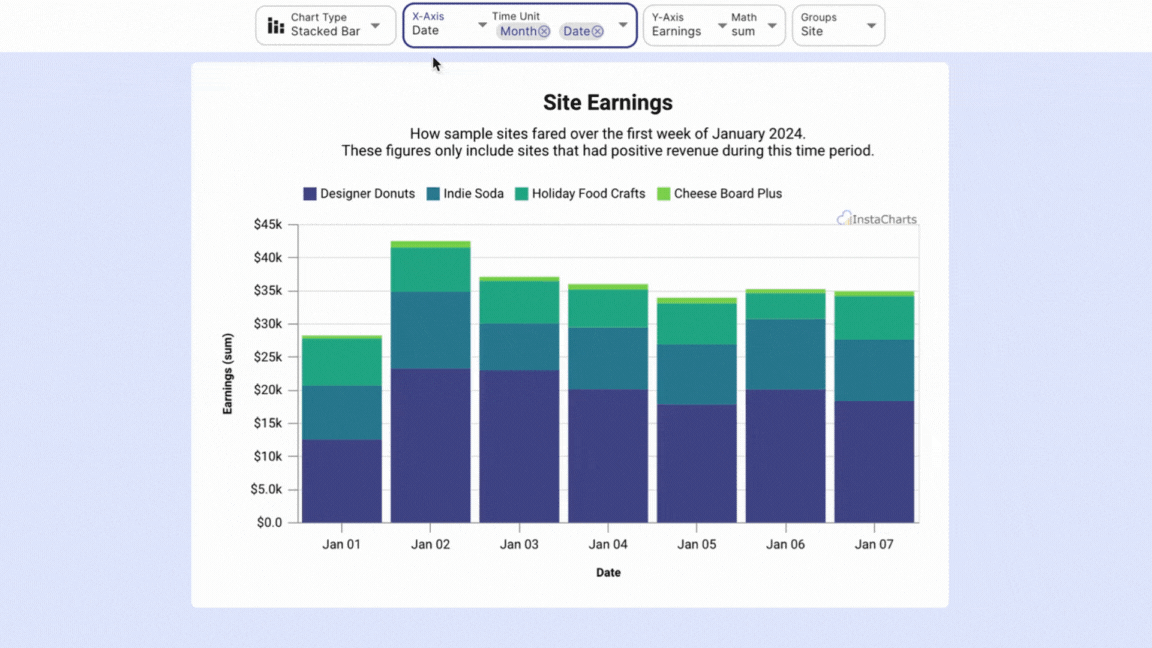Click the sum value in Math selector

click(743, 32)
